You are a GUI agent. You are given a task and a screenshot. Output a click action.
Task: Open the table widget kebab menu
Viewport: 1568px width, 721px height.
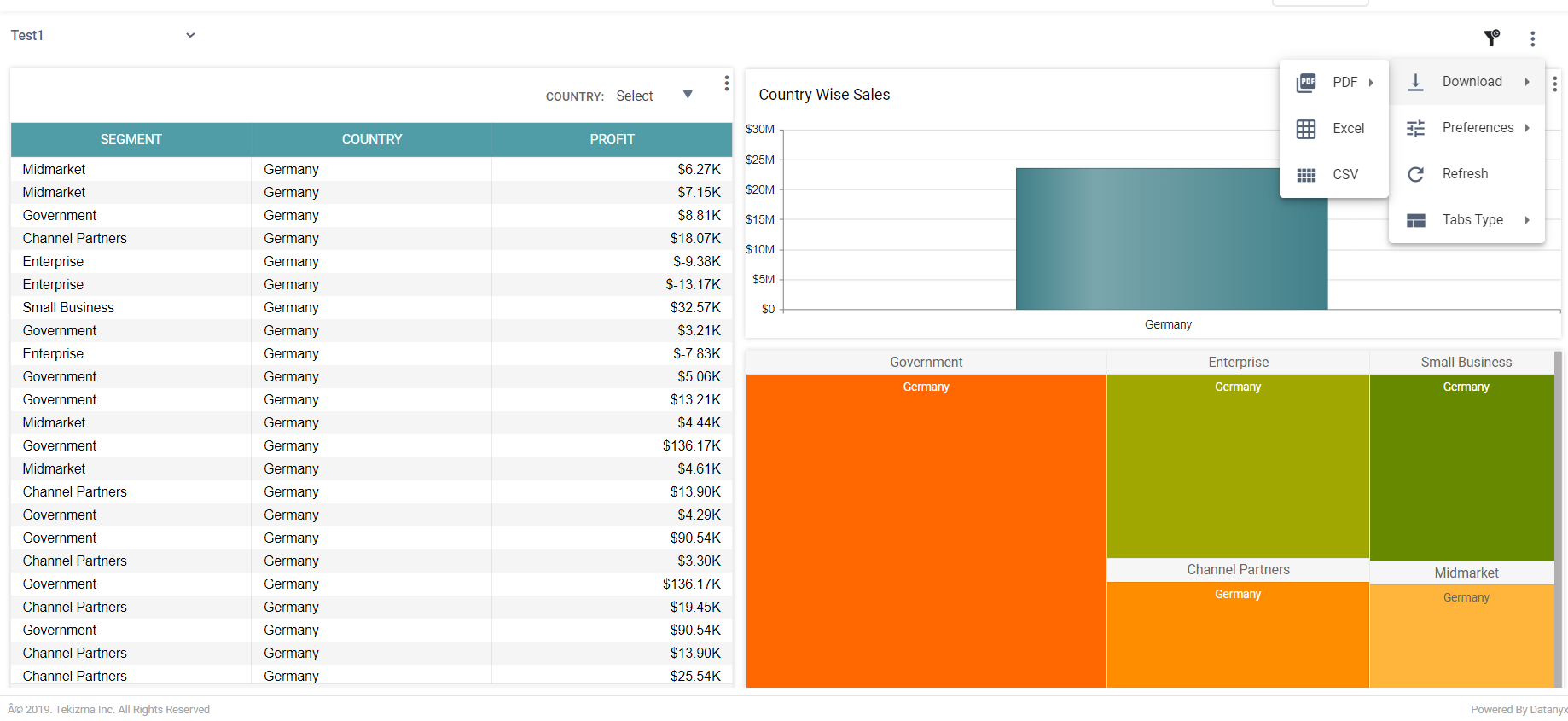coord(726,83)
